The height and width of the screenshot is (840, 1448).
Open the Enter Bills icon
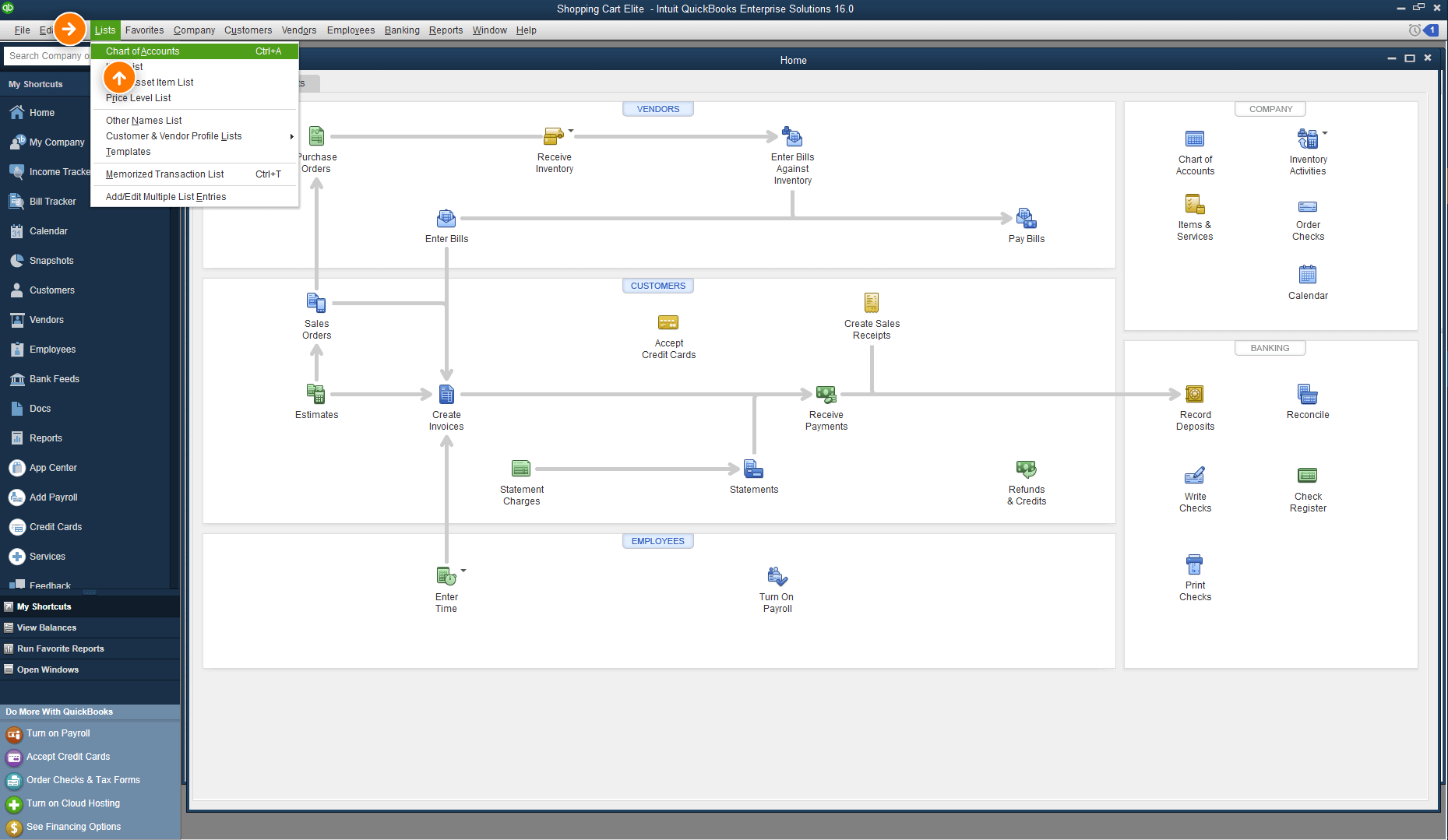point(446,218)
